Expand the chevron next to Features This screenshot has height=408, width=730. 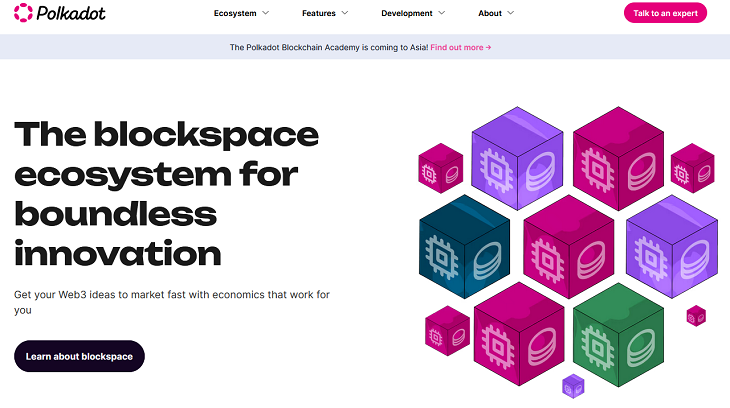click(345, 13)
